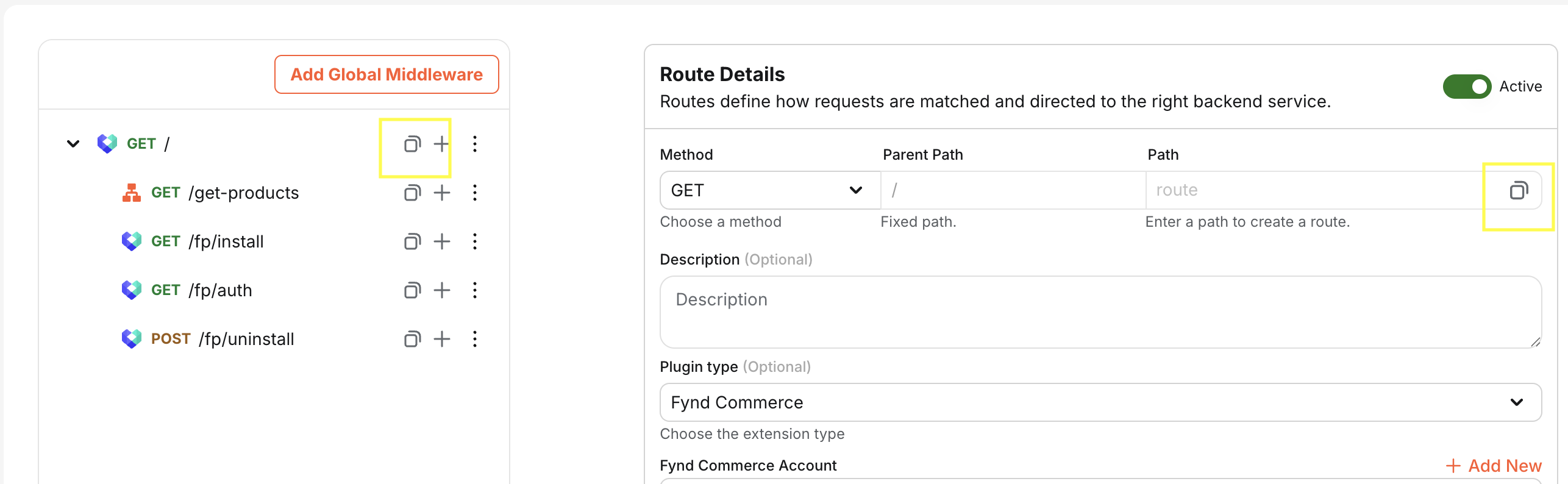The image size is (1568, 484).
Task: Click the Route Details heading
Action: tap(722, 74)
